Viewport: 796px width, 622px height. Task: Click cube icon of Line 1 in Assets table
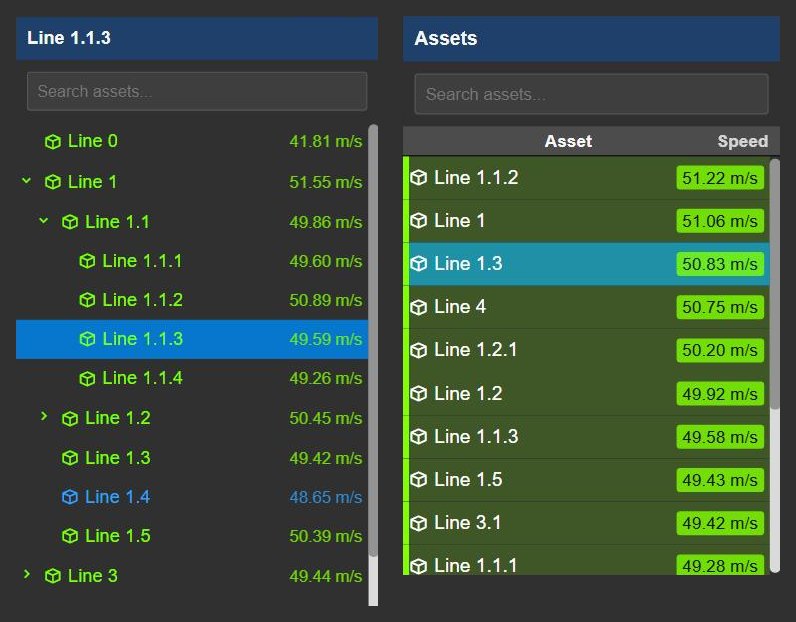tap(419, 221)
